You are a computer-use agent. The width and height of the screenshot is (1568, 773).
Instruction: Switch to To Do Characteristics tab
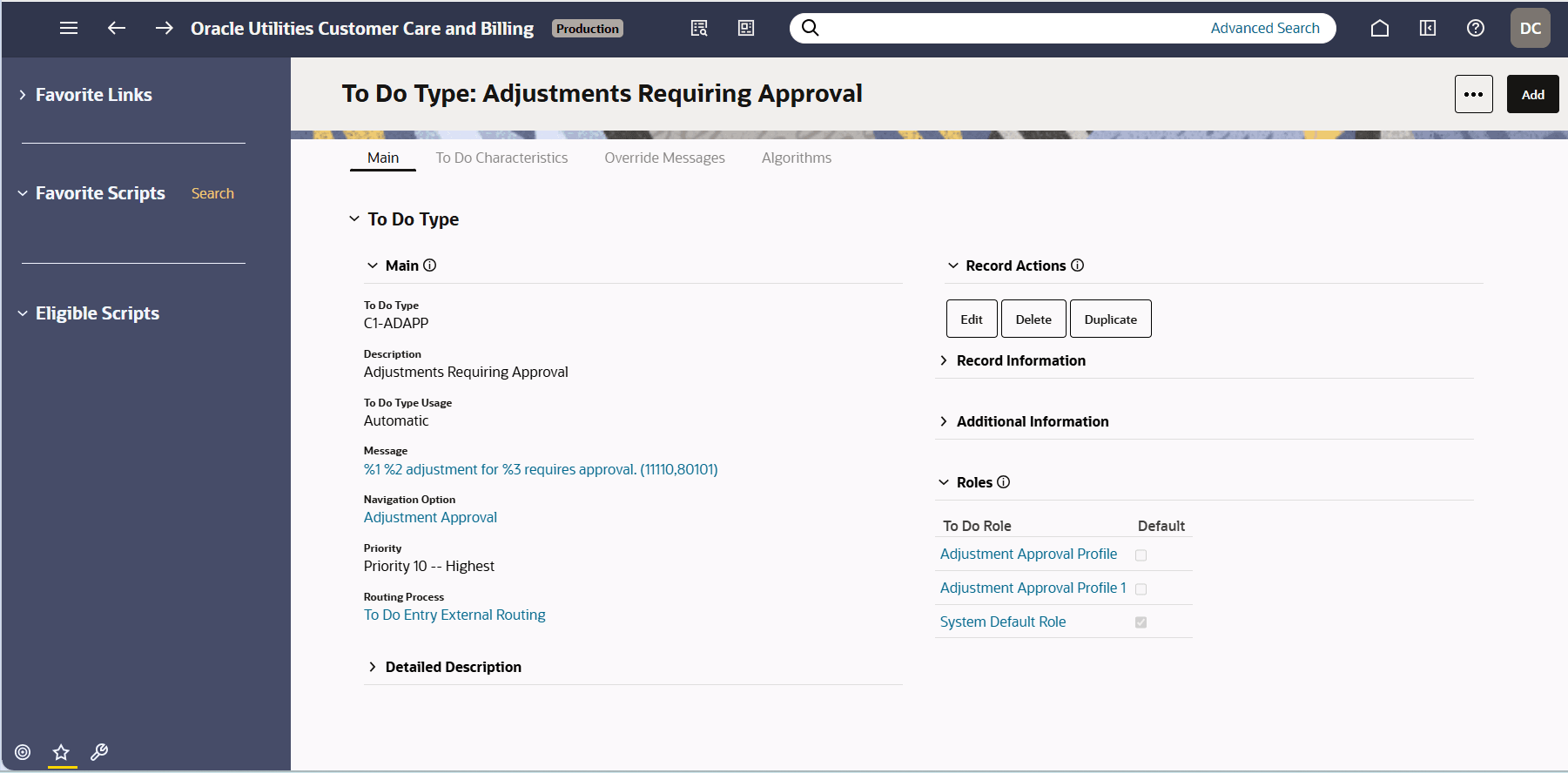click(501, 158)
